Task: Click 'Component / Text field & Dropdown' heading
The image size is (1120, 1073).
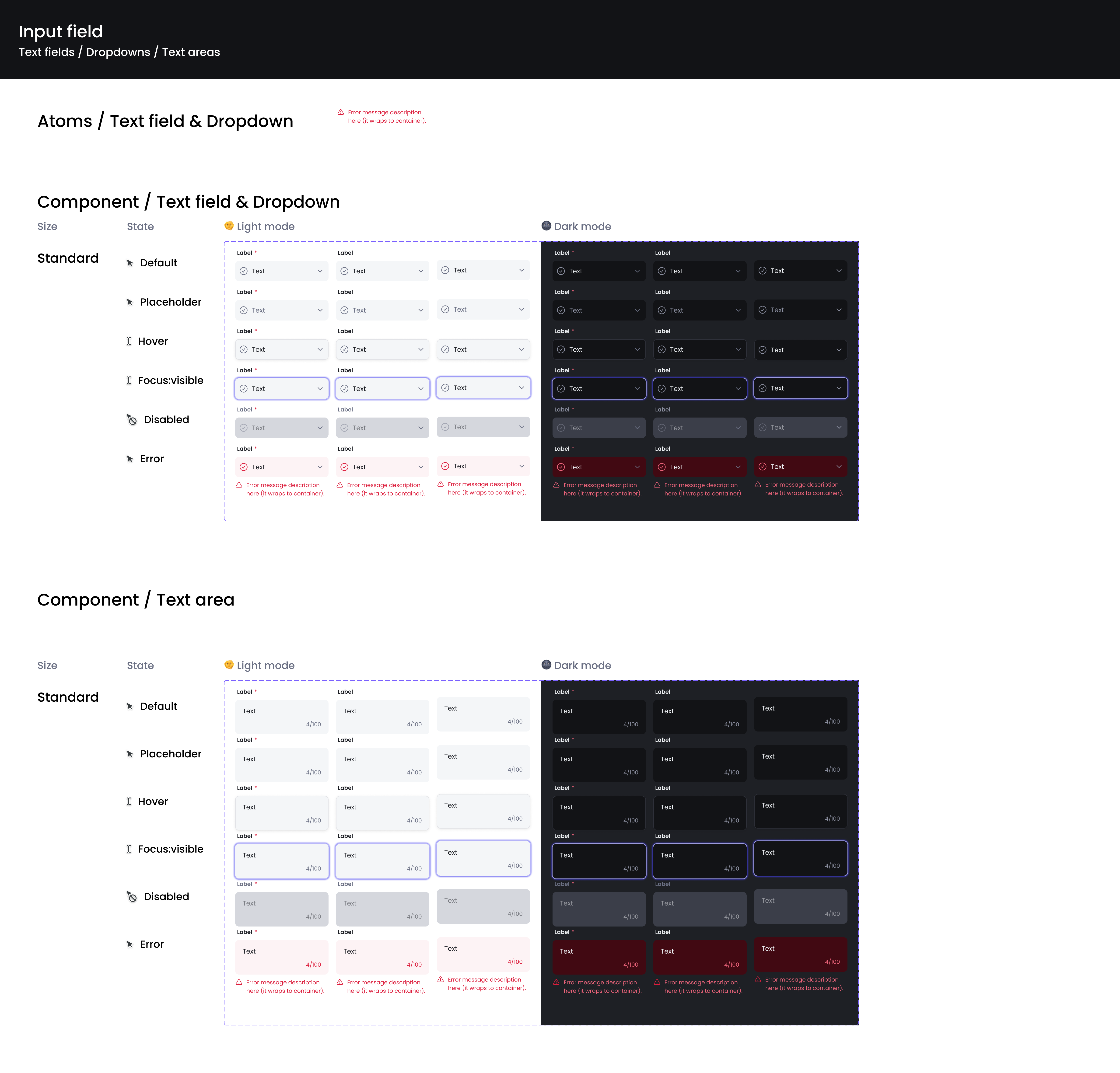Action: tap(189, 202)
